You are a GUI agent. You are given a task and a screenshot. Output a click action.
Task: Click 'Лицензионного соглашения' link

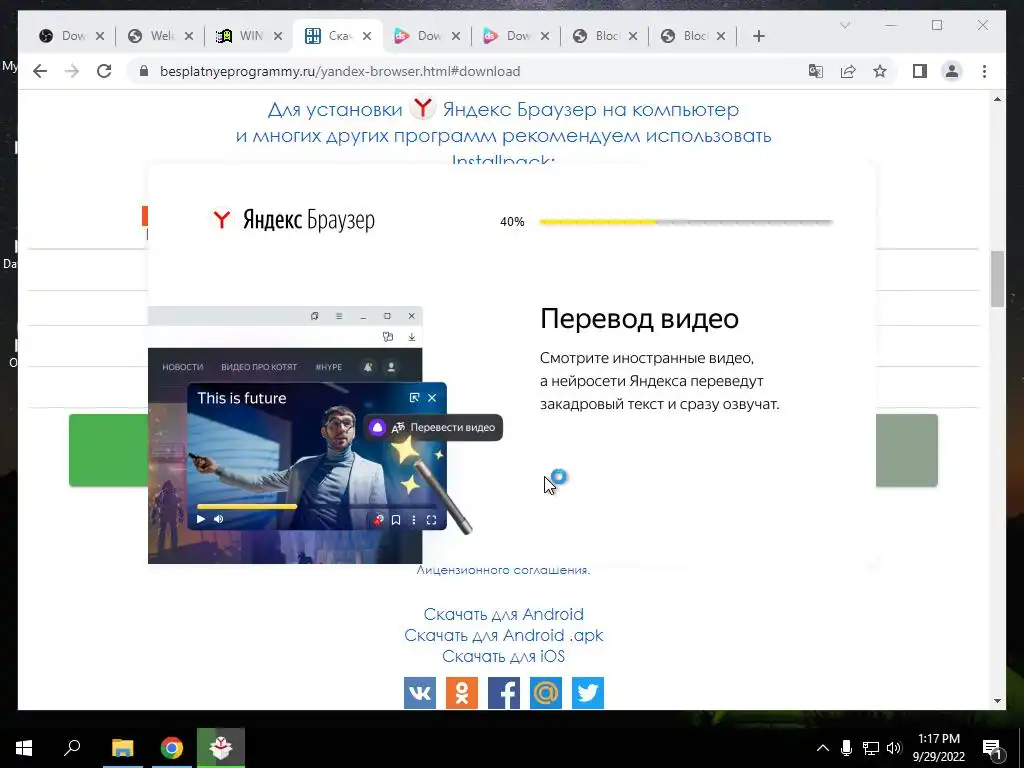[x=504, y=570]
